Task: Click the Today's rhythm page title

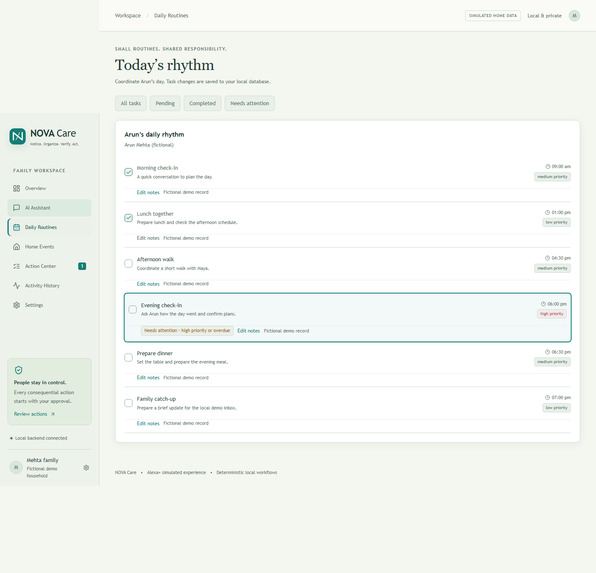Action: pos(165,65)
